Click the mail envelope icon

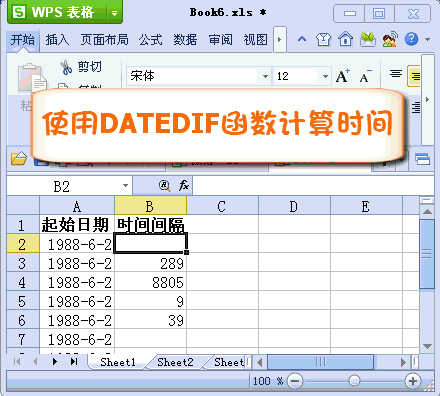tap(368, 39)
